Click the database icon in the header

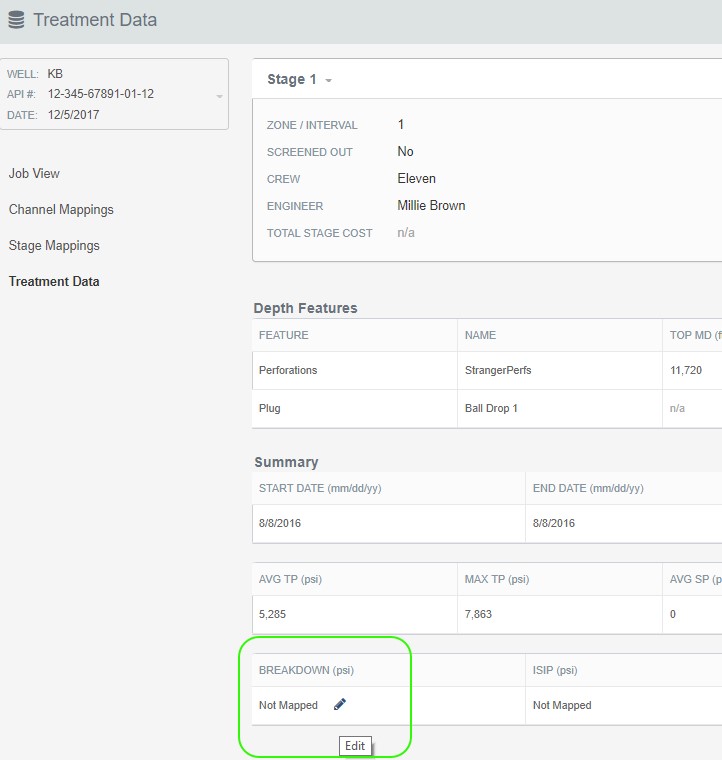(16, 20)
